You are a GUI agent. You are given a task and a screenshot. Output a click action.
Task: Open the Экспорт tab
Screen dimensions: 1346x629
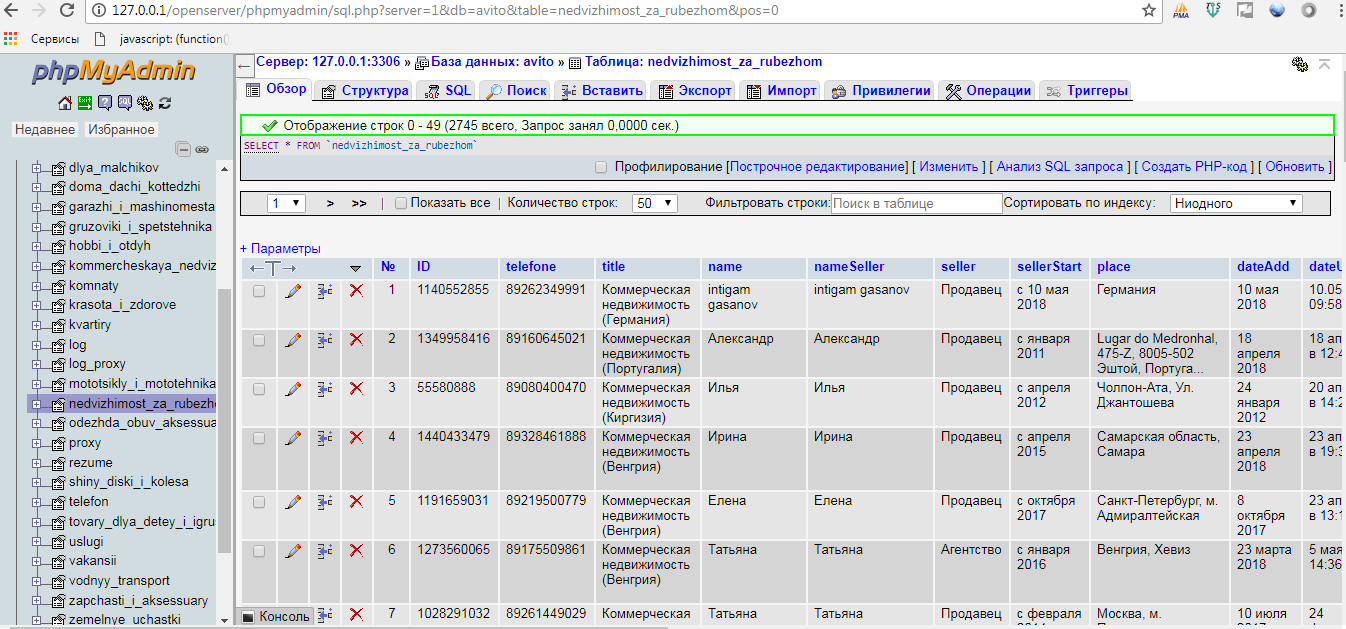pos(695,90)
